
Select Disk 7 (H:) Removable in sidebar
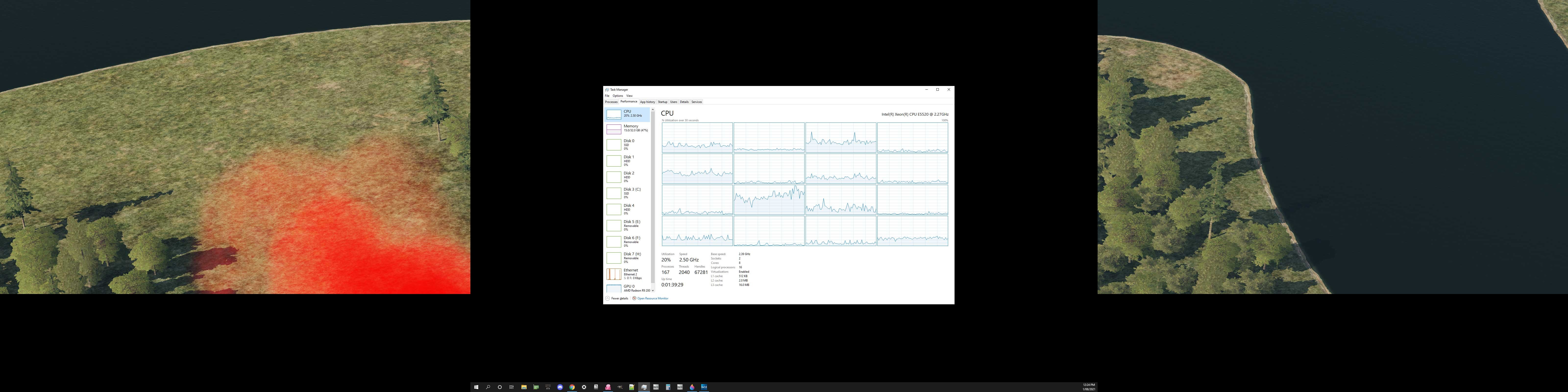click(627, 257)
